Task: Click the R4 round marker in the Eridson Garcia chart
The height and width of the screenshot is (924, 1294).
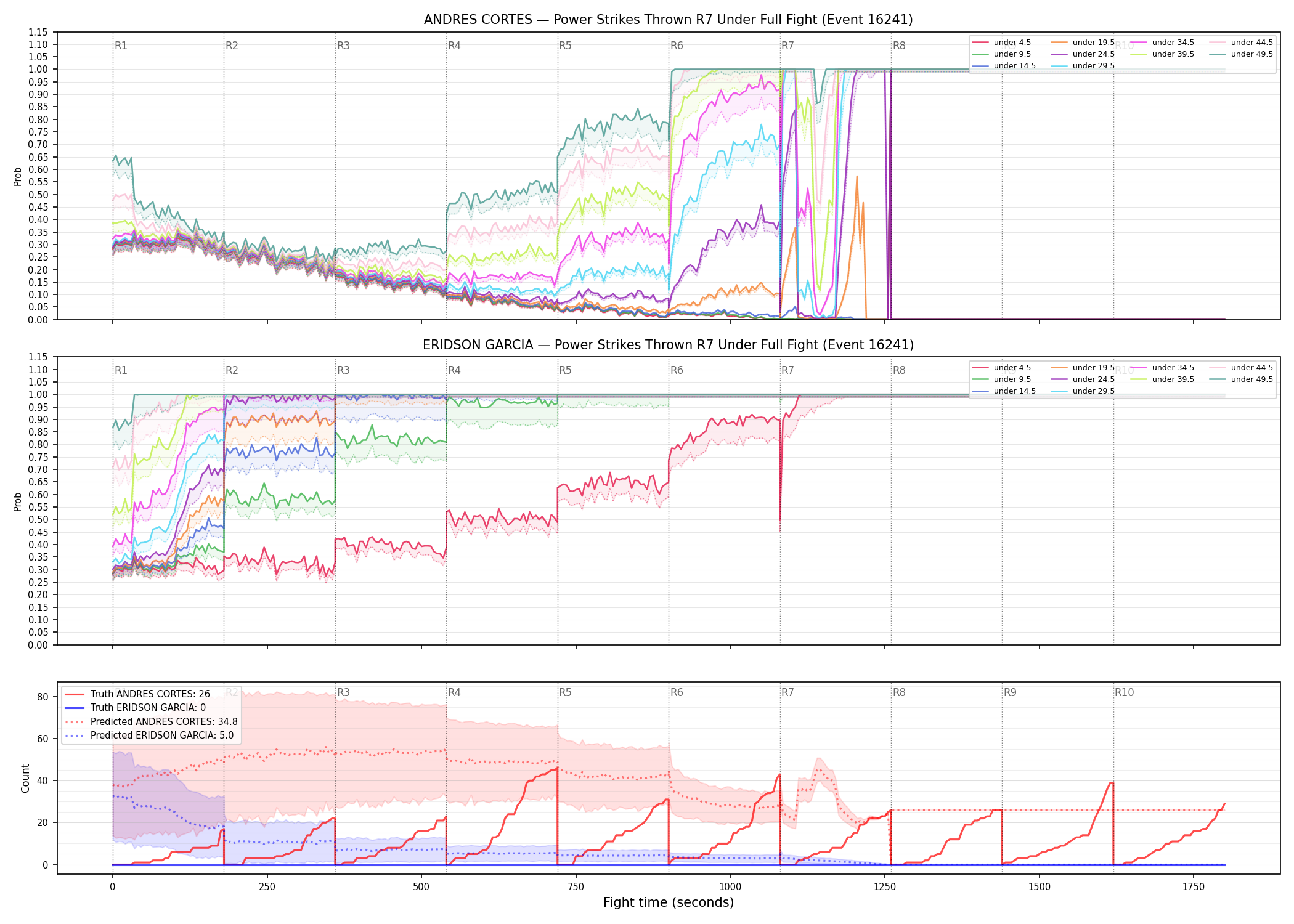Action: coord(454,370)
